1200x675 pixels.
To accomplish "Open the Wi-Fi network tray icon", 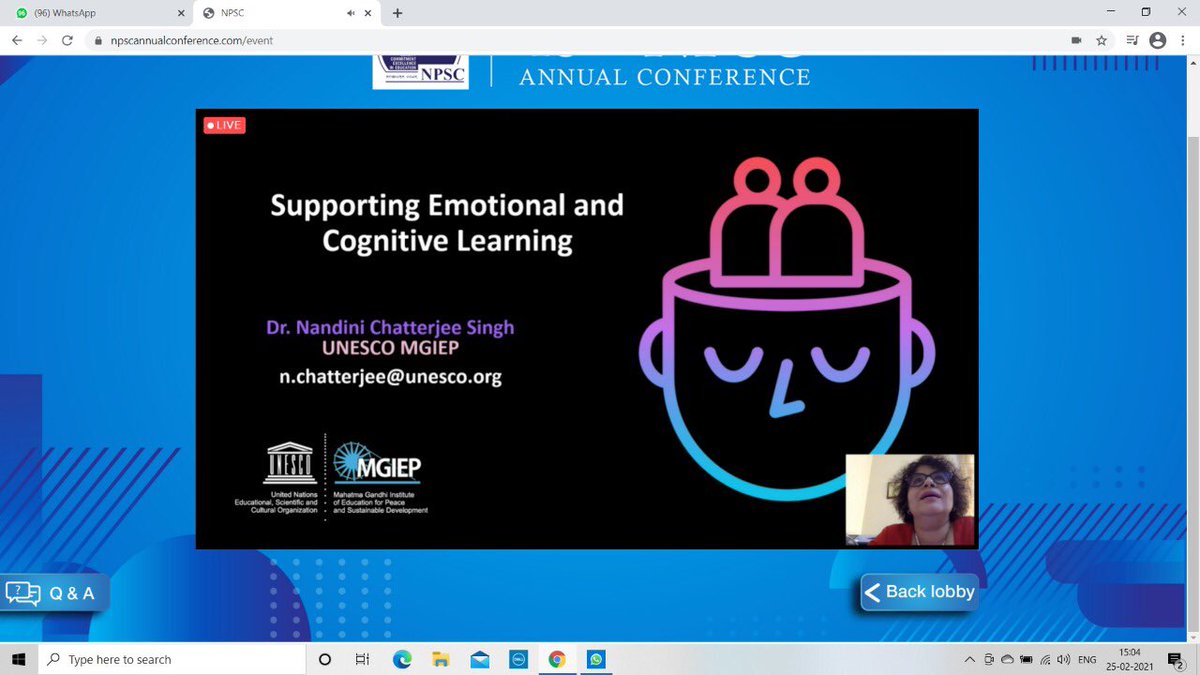I will 1045,660.
